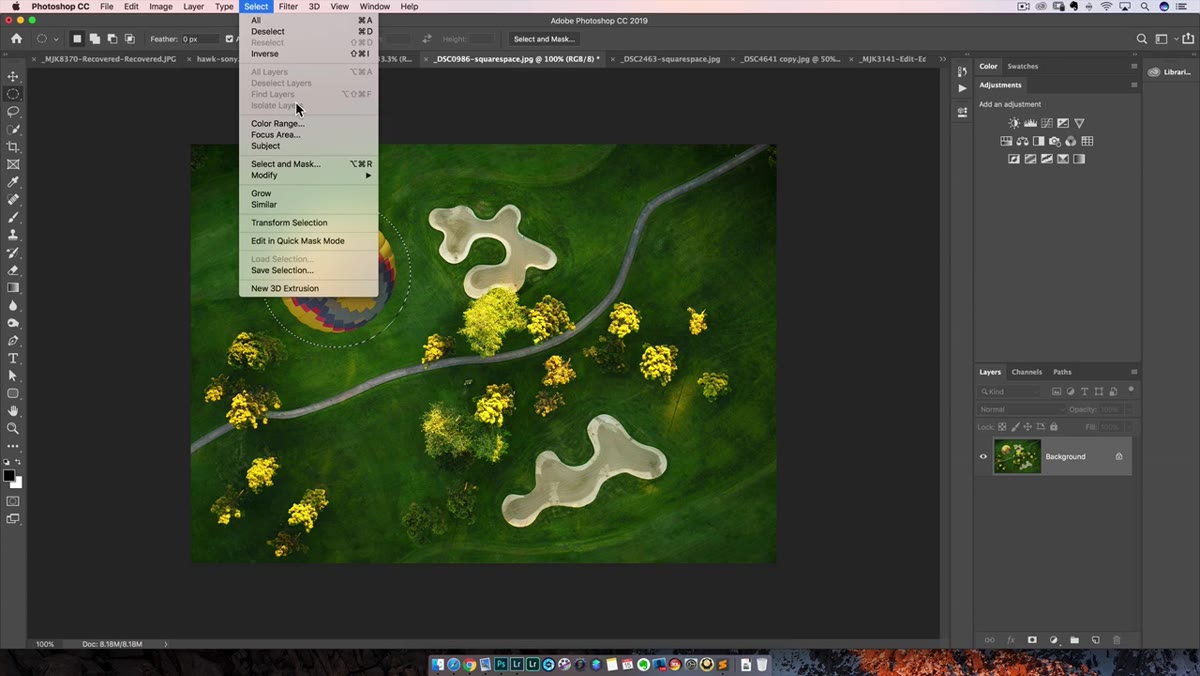
Task: Toggle Quick Mask mode icon in toolbar
Action: tap(13, 501)
